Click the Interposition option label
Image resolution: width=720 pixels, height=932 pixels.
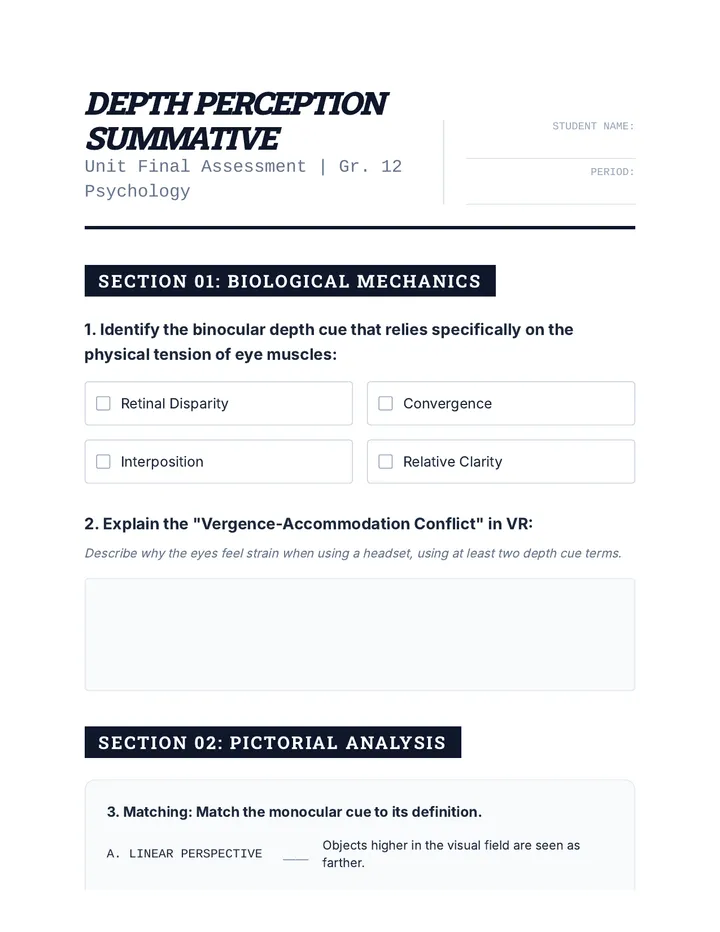(162, 462)
